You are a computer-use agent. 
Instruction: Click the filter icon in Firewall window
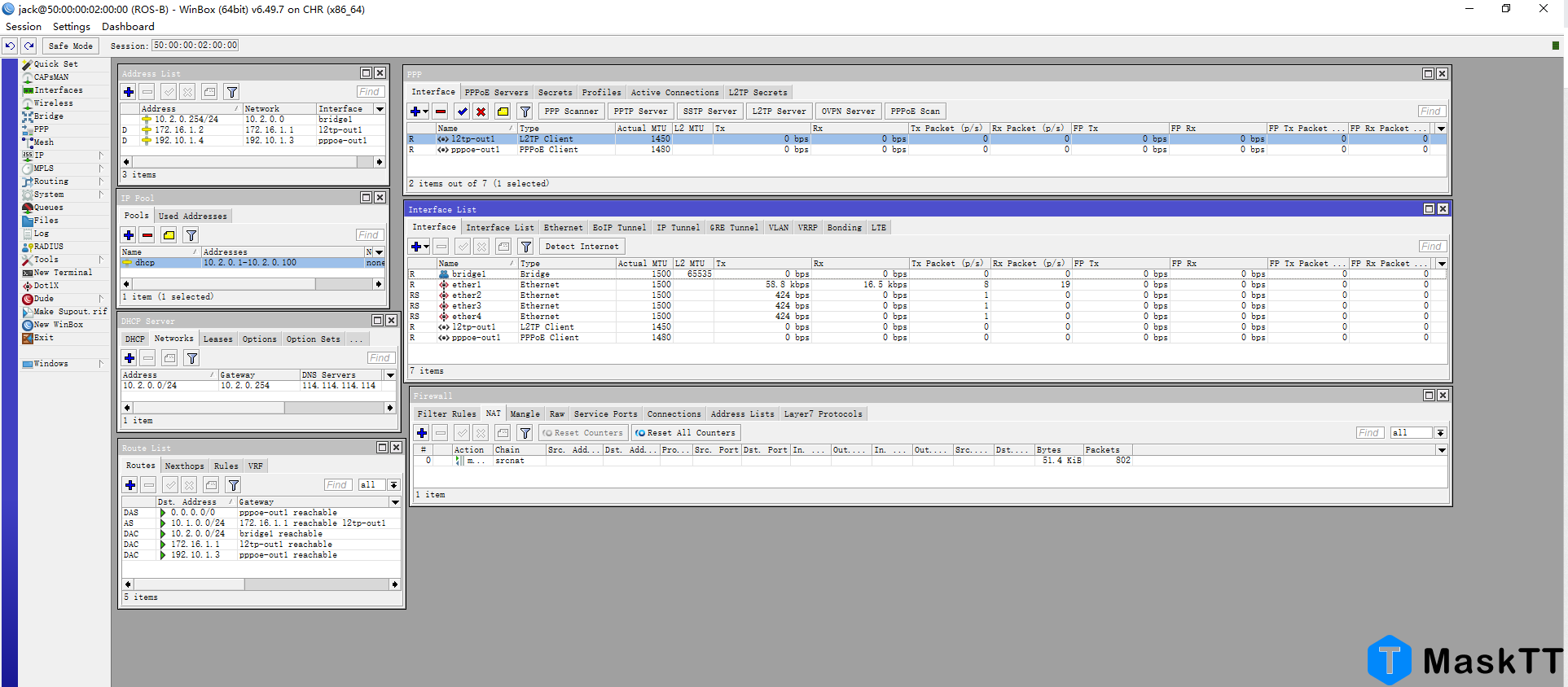[x=525, y=433]
